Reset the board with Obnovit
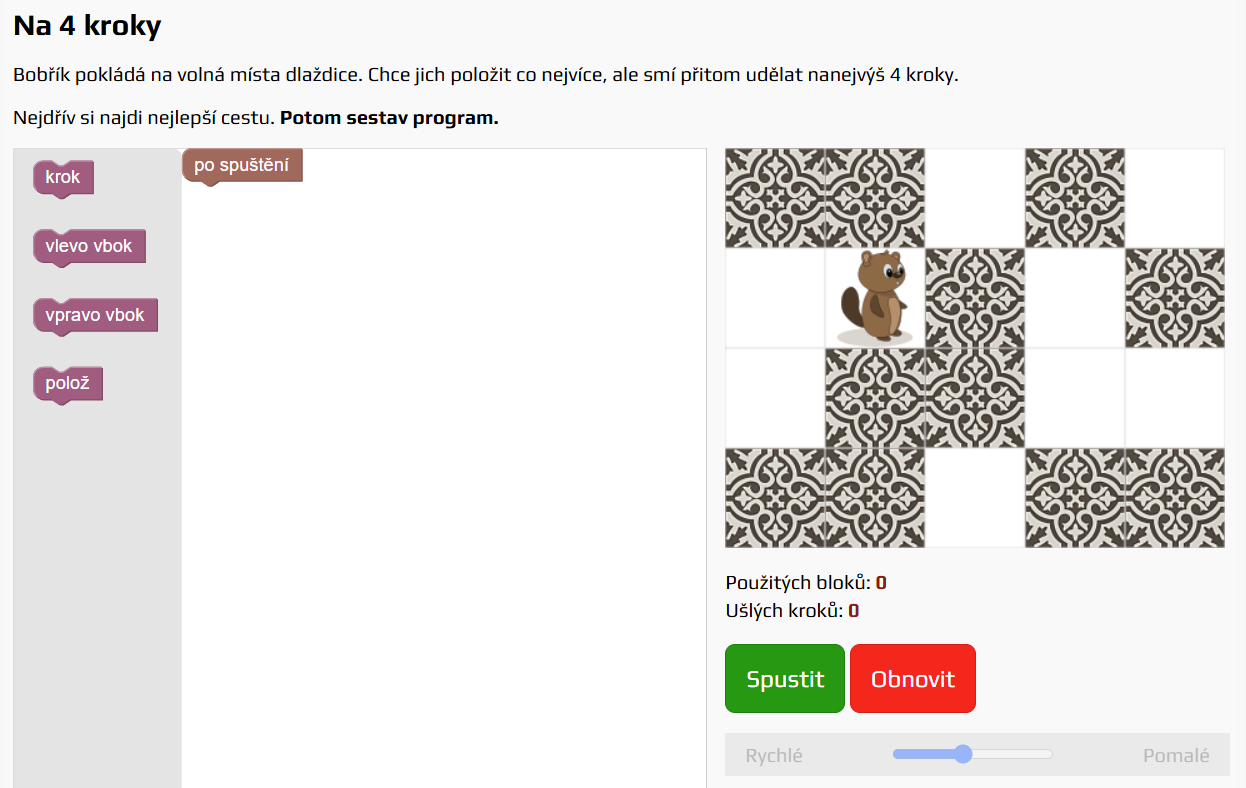Image resolution: width=1246 pixels, height=788 pixels. (913, 679)
